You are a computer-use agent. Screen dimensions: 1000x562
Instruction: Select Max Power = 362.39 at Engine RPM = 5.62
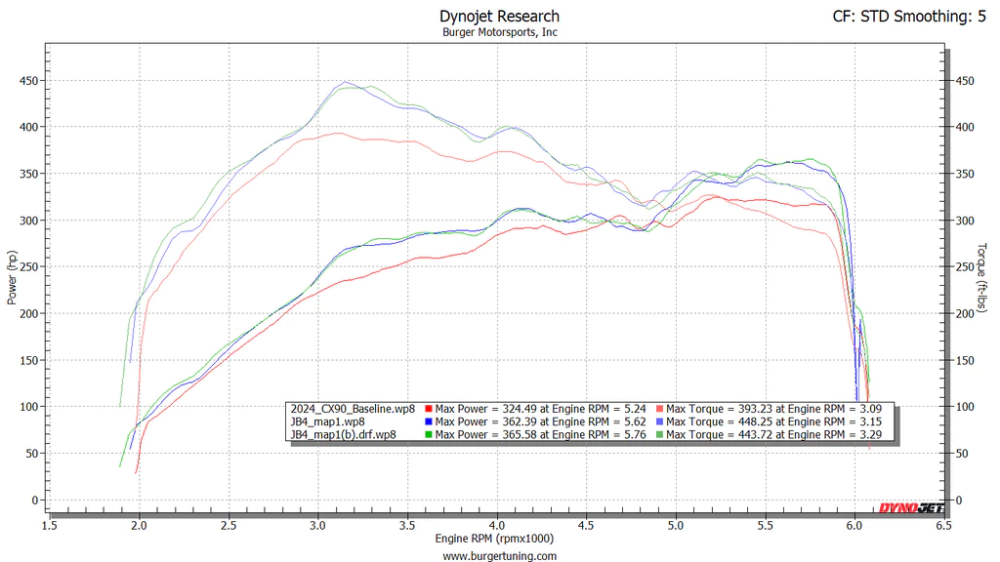coord(541,422)
